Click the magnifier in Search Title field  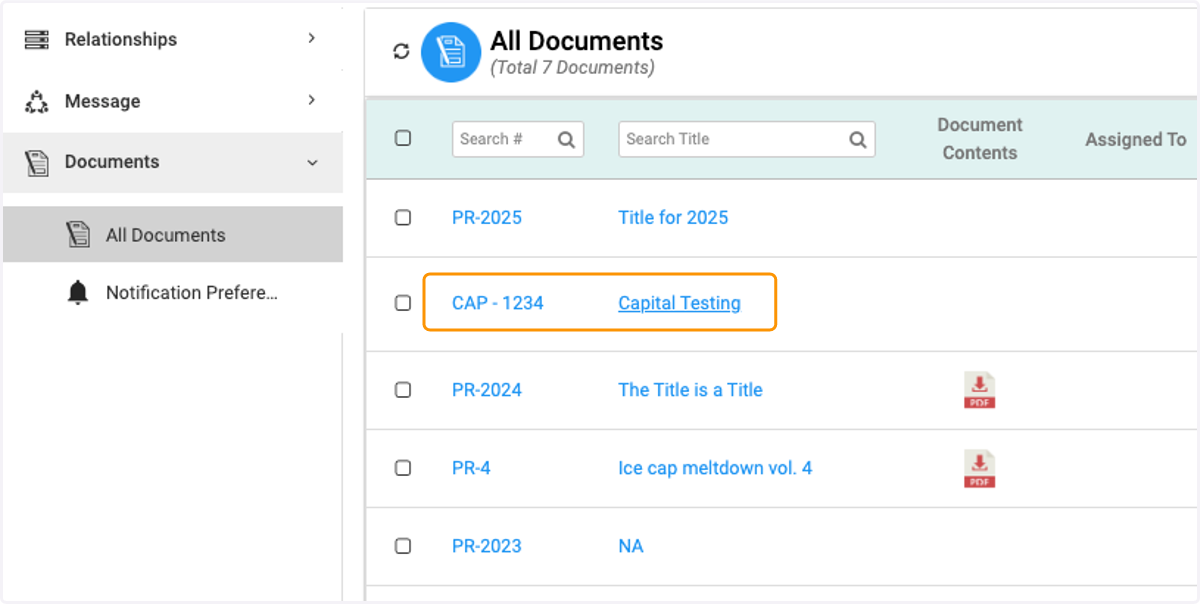pos(858,140)
